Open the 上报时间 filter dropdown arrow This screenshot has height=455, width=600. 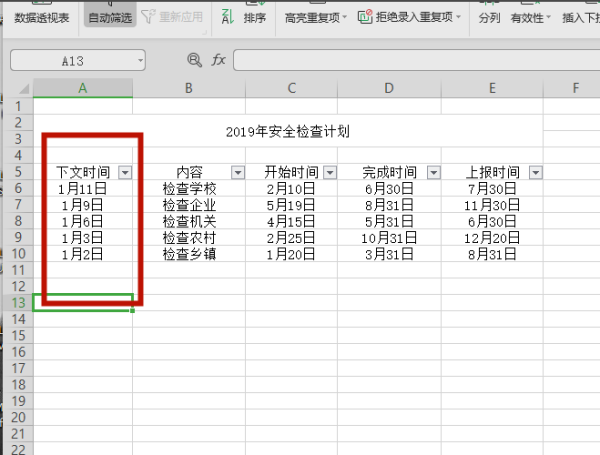click(536, 173)
